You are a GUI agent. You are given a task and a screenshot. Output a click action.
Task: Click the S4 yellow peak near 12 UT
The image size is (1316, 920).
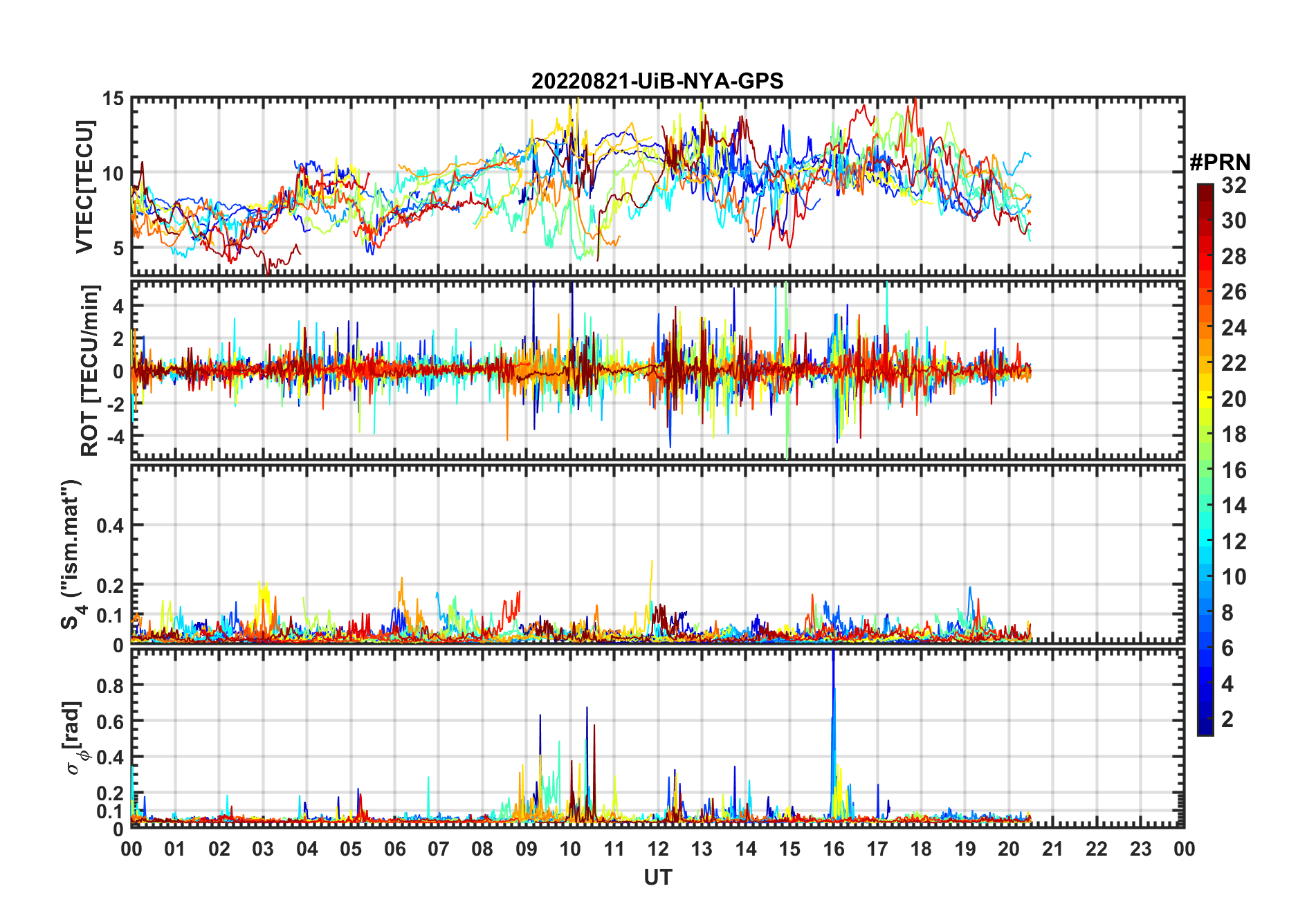(x=651, y=588)
